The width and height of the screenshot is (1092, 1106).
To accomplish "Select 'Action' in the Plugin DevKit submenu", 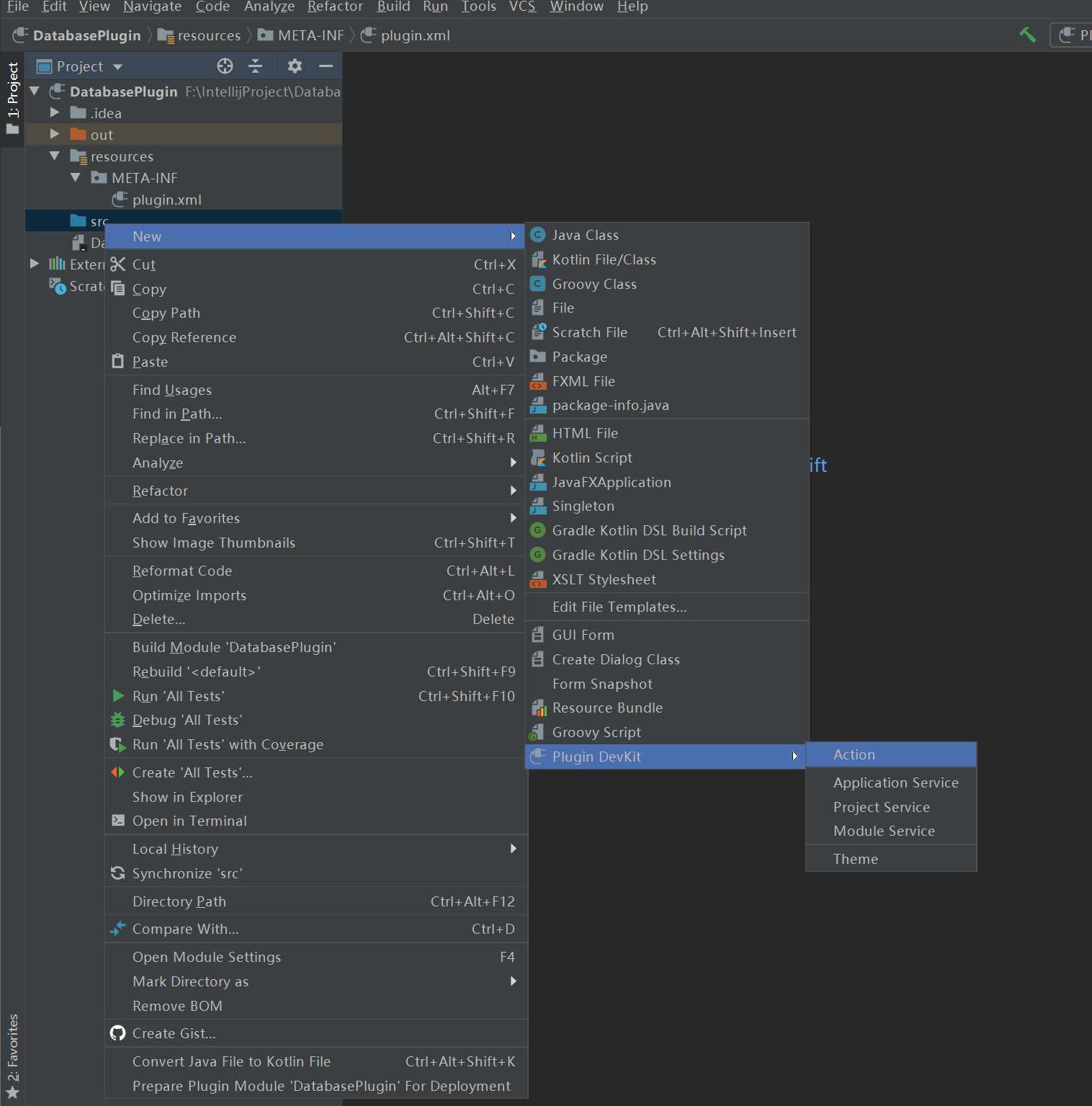I will click(x=854, y=754).
